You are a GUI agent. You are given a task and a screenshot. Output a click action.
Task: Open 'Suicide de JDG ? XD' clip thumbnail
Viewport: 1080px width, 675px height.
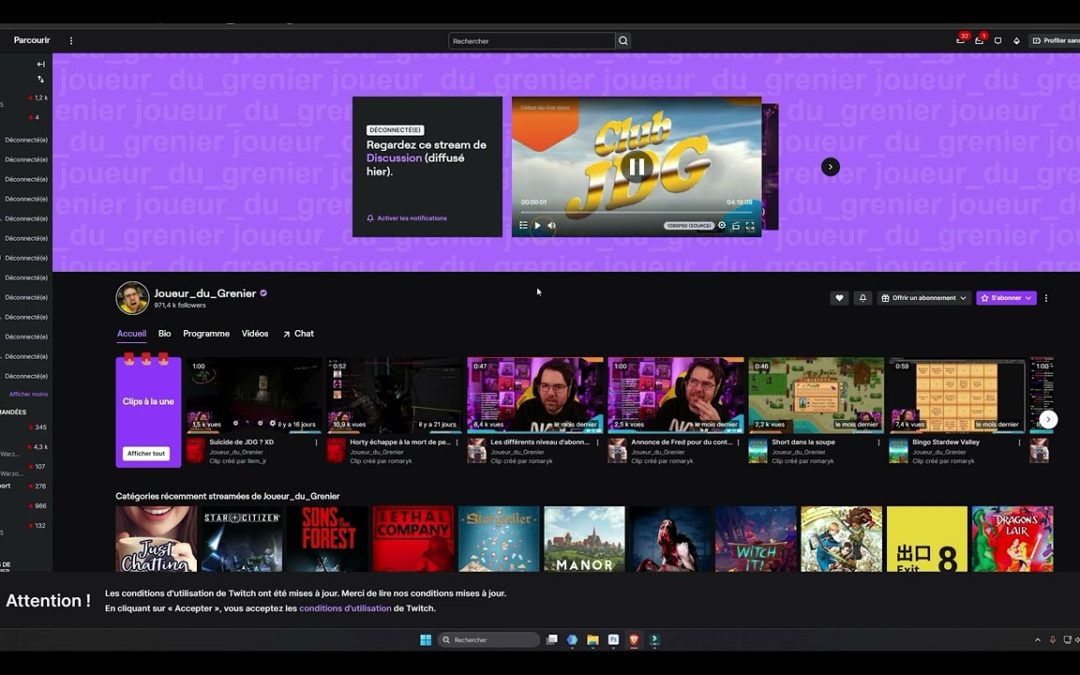pyautogui.click(x=255, y=395)
